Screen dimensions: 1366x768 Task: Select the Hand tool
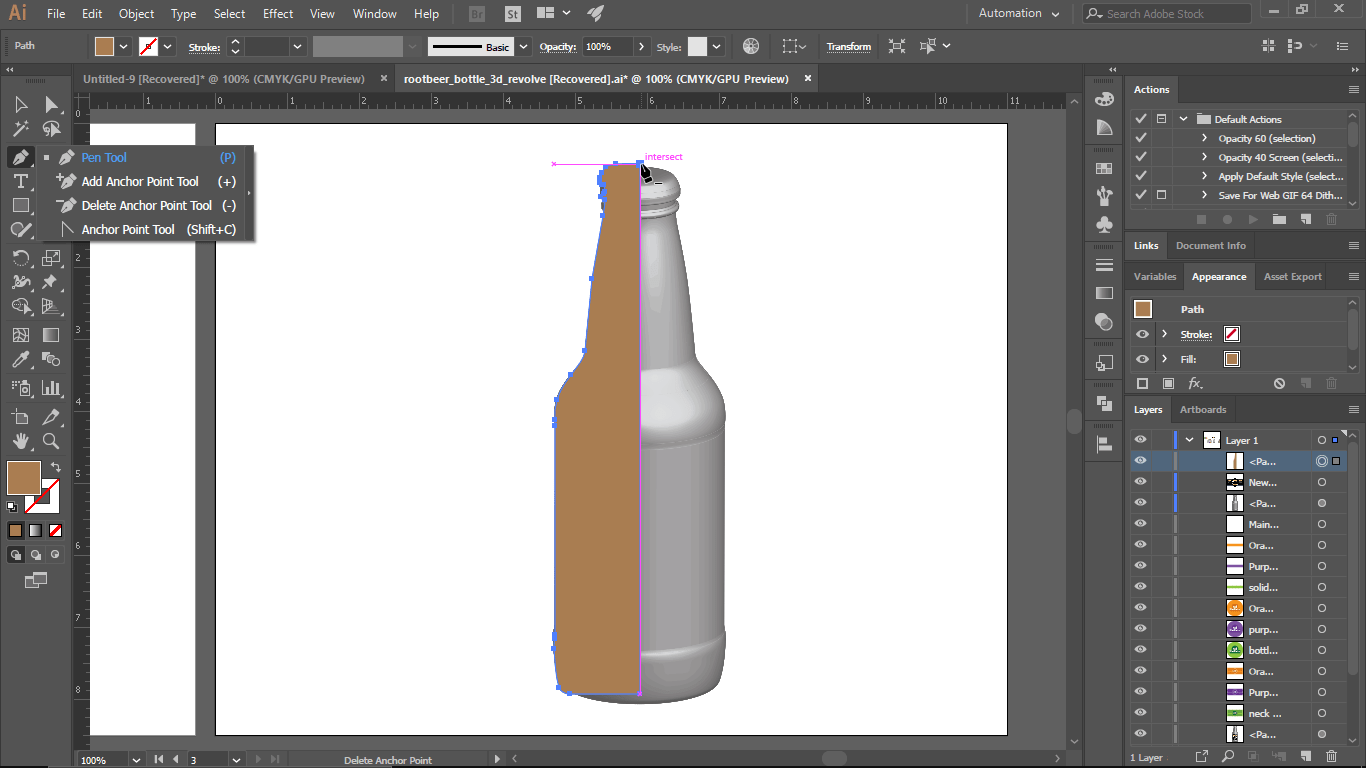pos(20,440)
